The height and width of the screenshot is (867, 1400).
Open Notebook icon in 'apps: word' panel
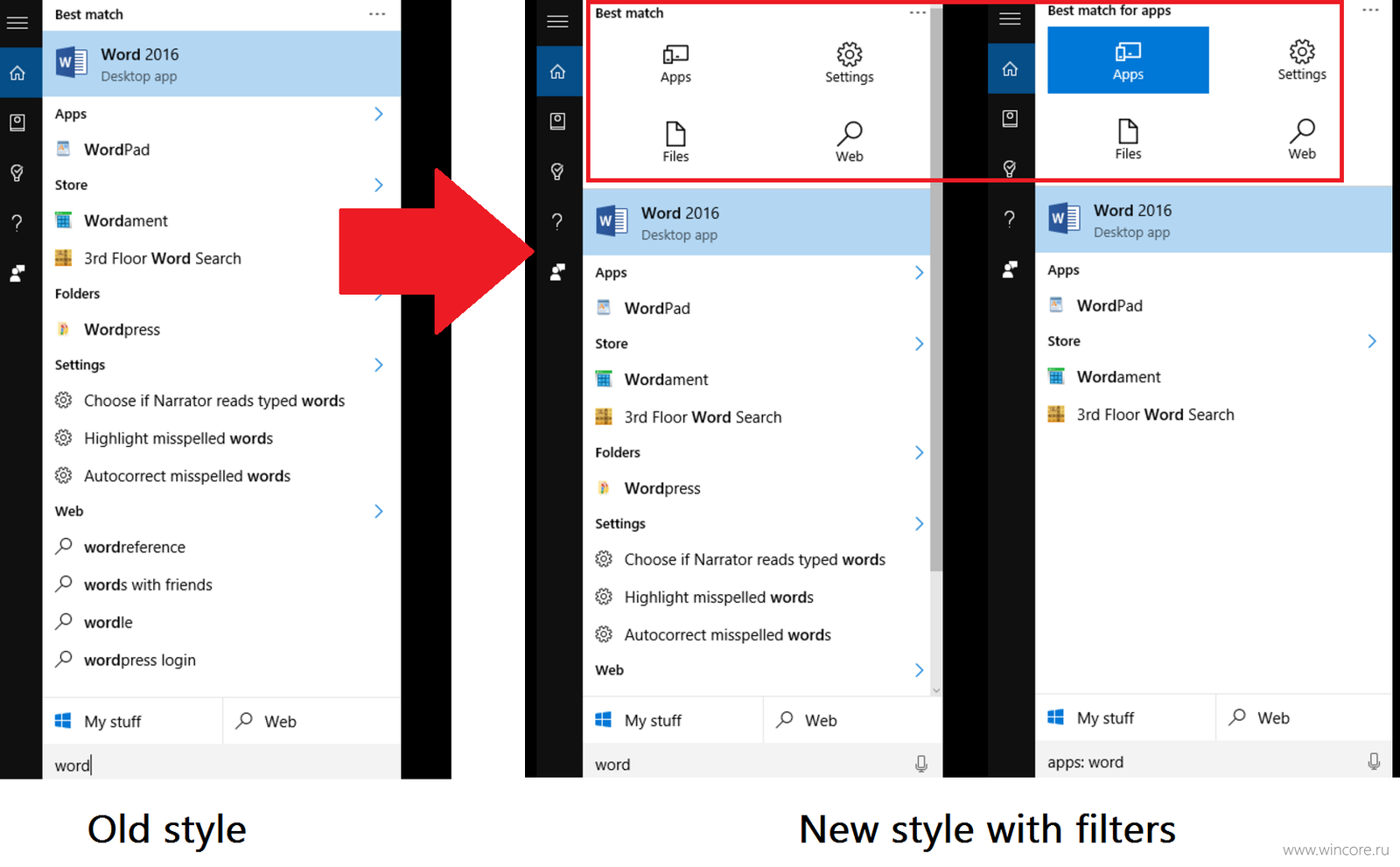(1010, 118)
